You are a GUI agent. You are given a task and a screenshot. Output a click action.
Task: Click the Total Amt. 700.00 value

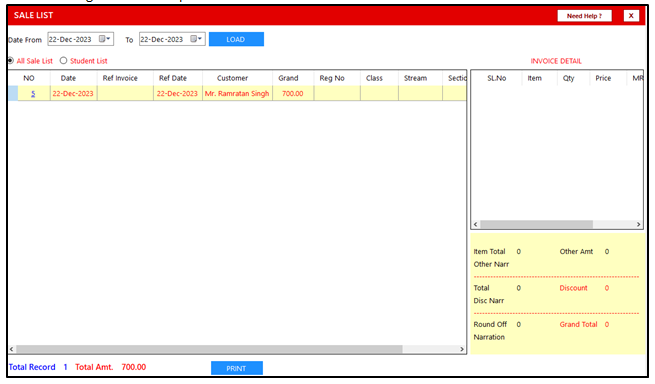click(x=134, y=367)
